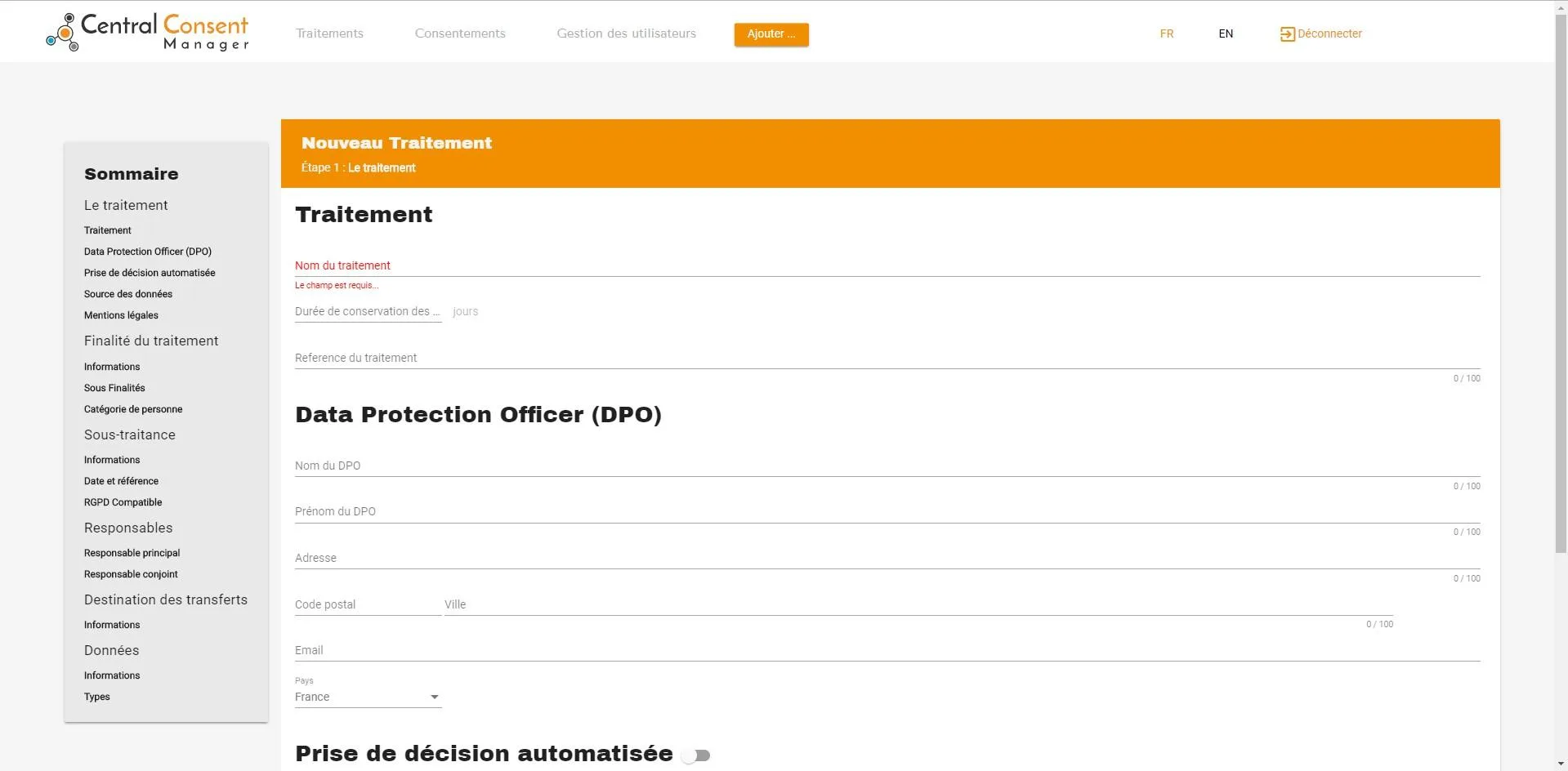Open Informations under Données

coord(112,675)
